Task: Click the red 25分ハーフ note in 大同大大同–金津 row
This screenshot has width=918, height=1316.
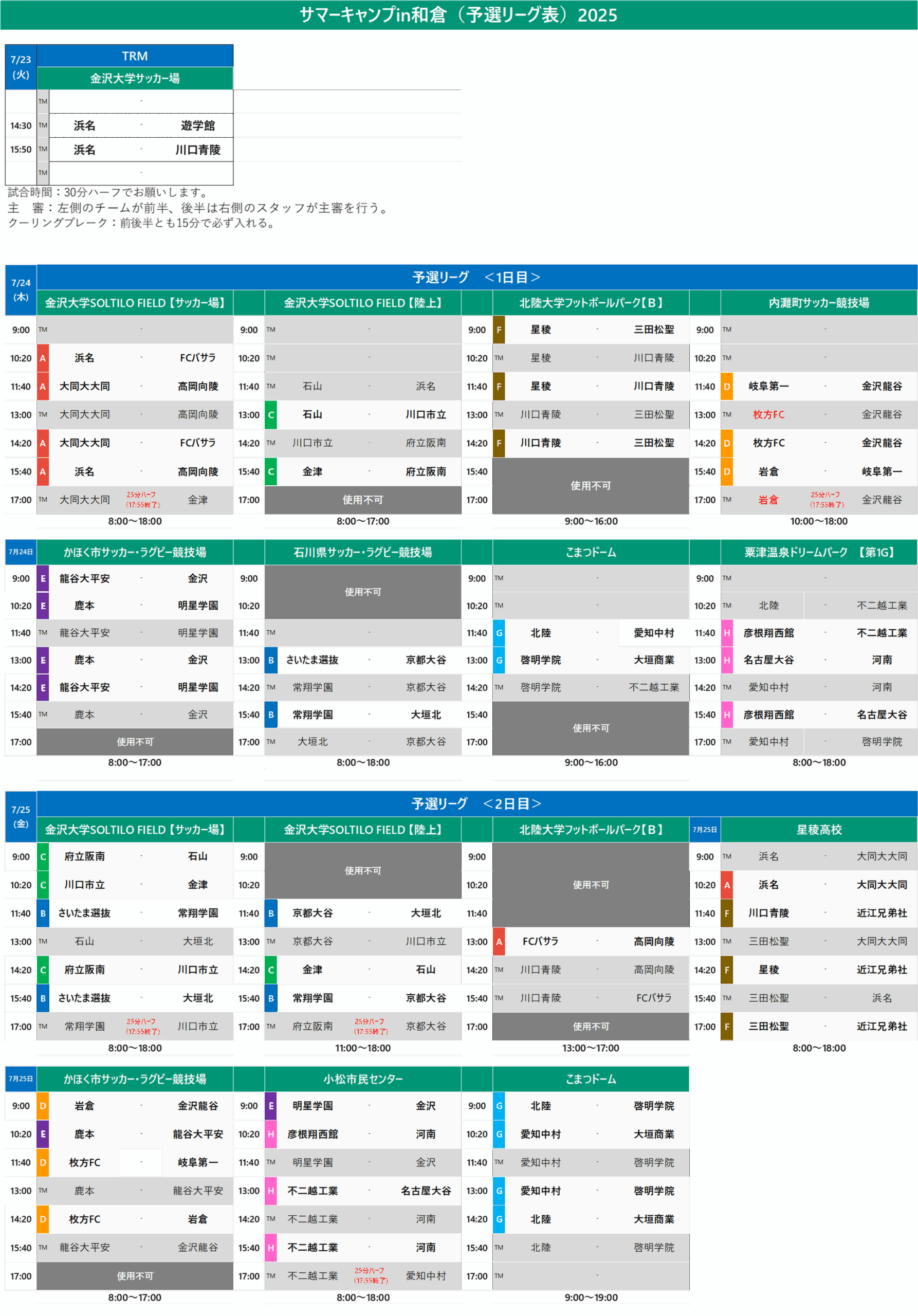Action: coord(143,500)
